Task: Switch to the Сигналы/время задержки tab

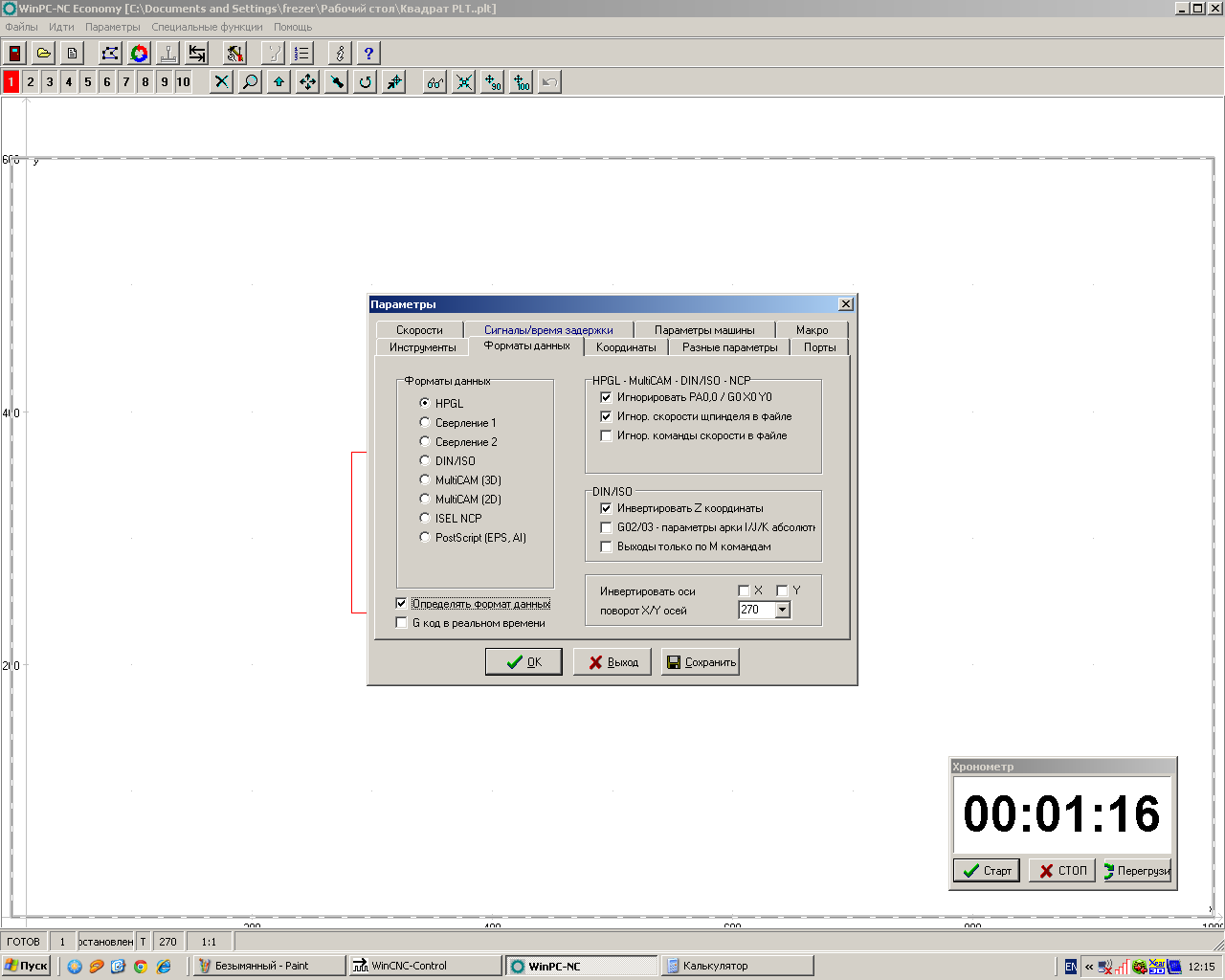Action: click(548, 330)
